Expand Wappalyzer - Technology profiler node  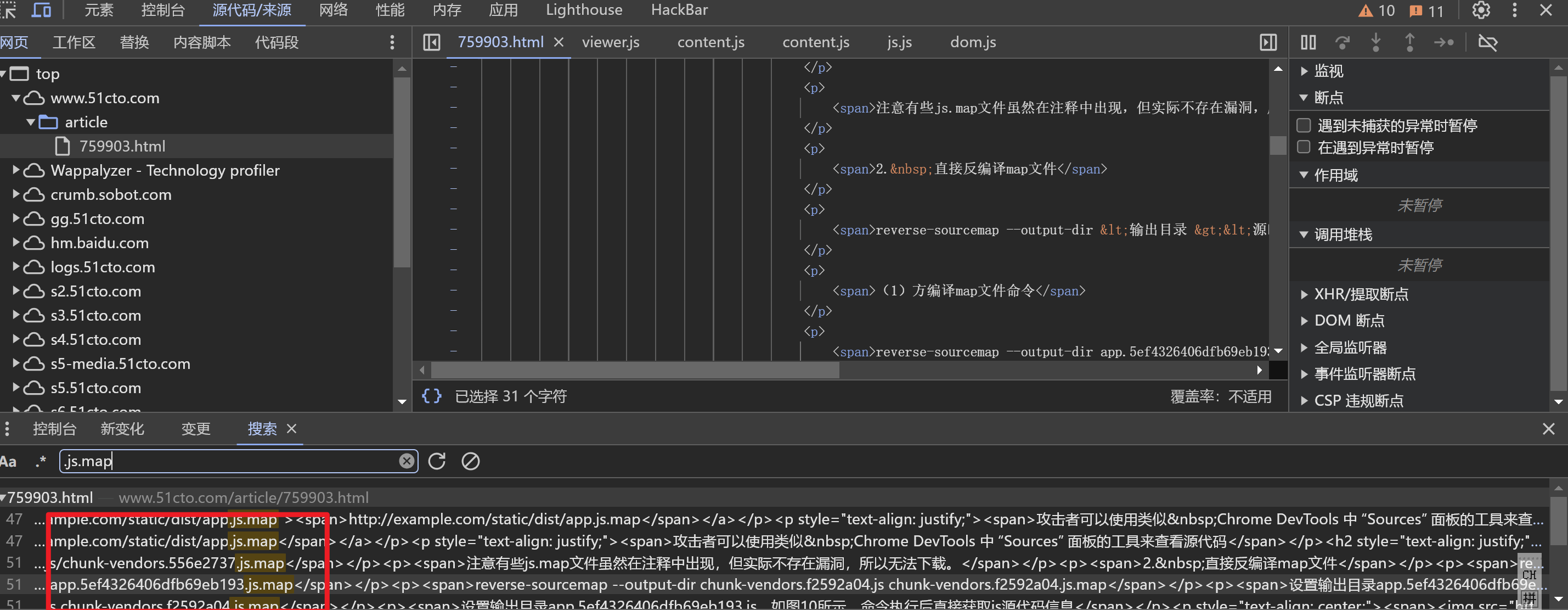pyautogui.click(x=16, y=171)
